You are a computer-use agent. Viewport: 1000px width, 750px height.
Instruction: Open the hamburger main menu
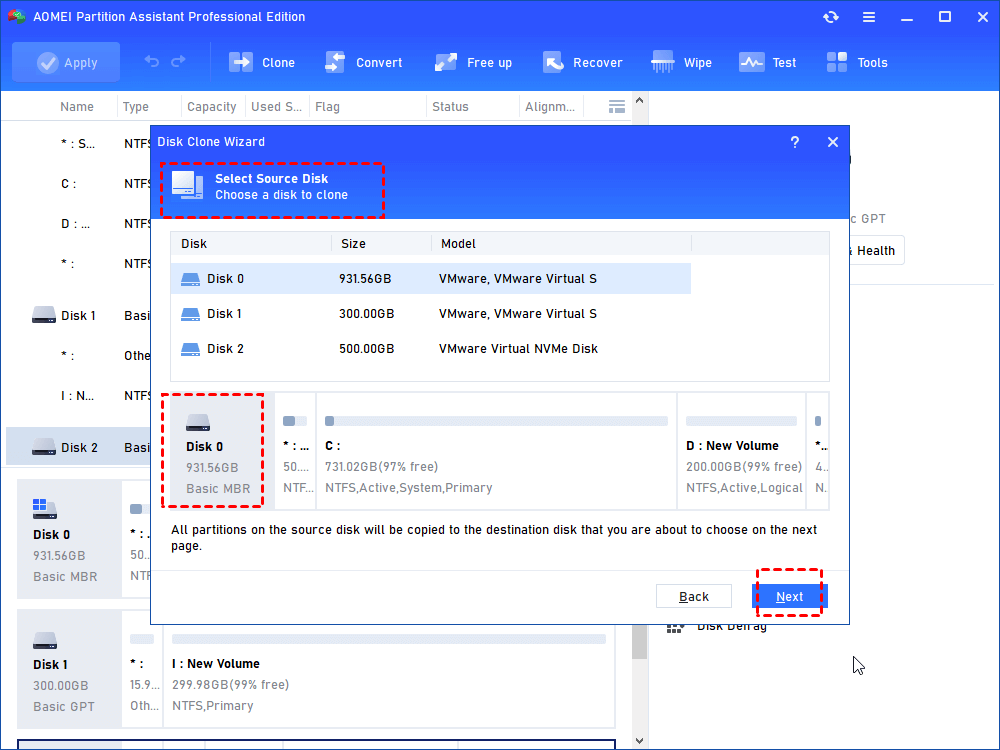coord(869,16)
